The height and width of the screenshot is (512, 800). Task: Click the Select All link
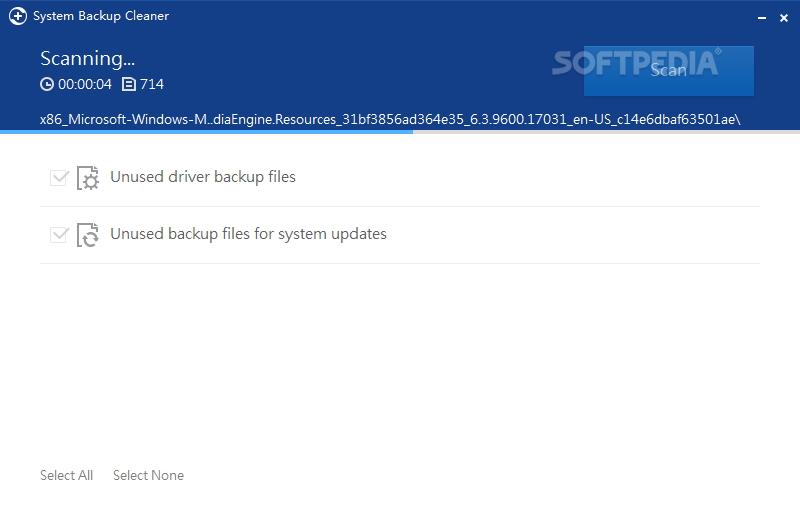click(66, 475)
